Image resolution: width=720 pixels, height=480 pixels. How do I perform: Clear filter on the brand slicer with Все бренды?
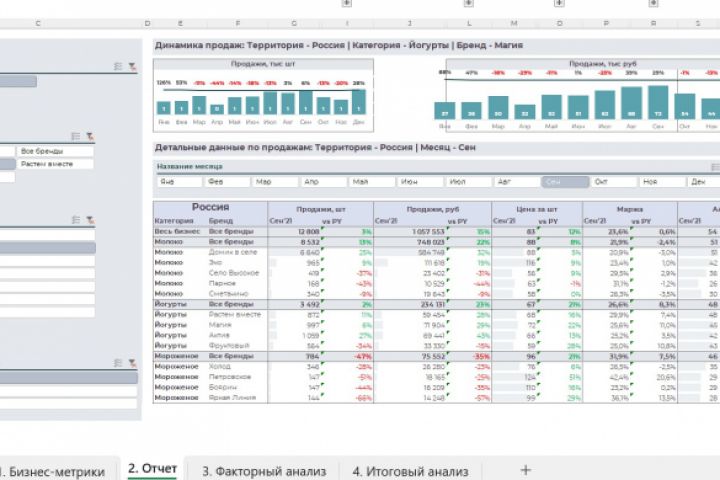[x=90, y=136]
